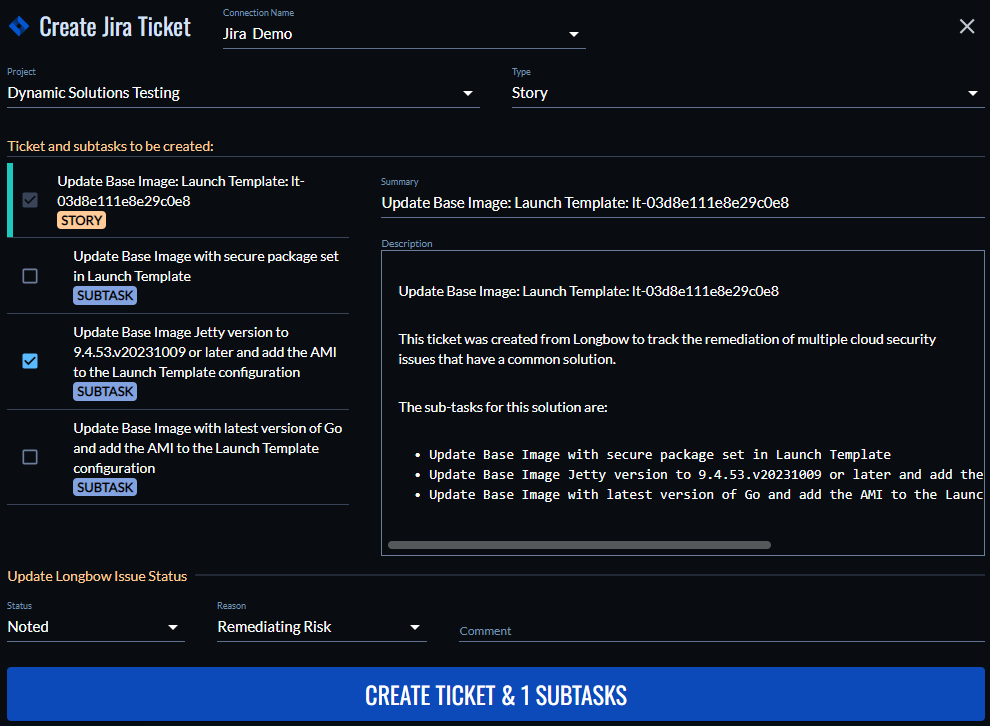Open the Status dropdown showing Noted
990x726 pixels.
point(95,627)
